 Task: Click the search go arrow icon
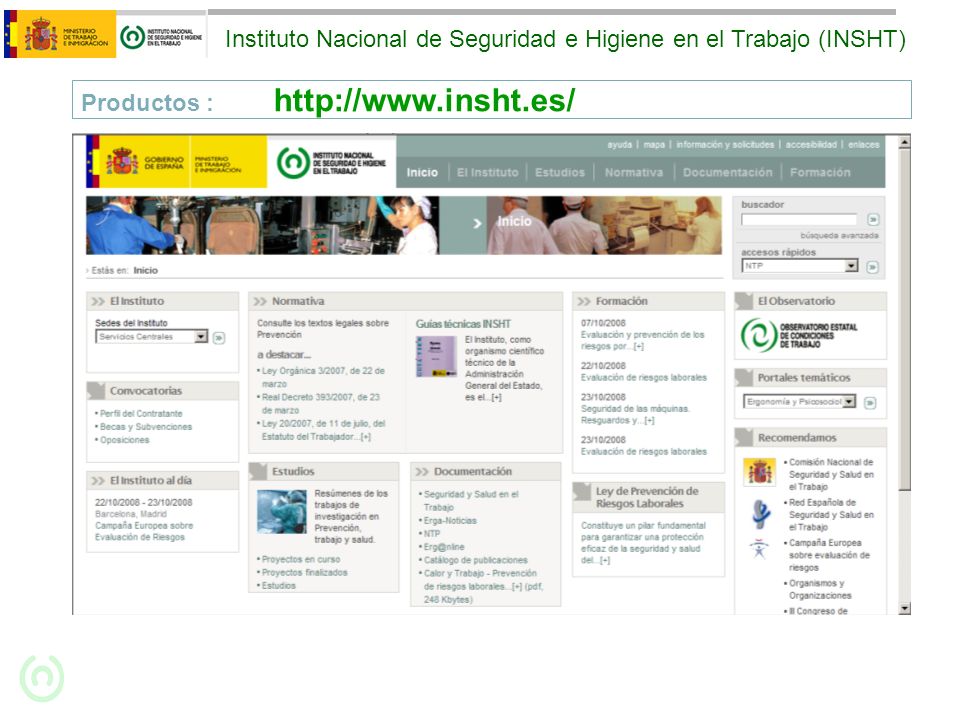(x=873, y=219)
